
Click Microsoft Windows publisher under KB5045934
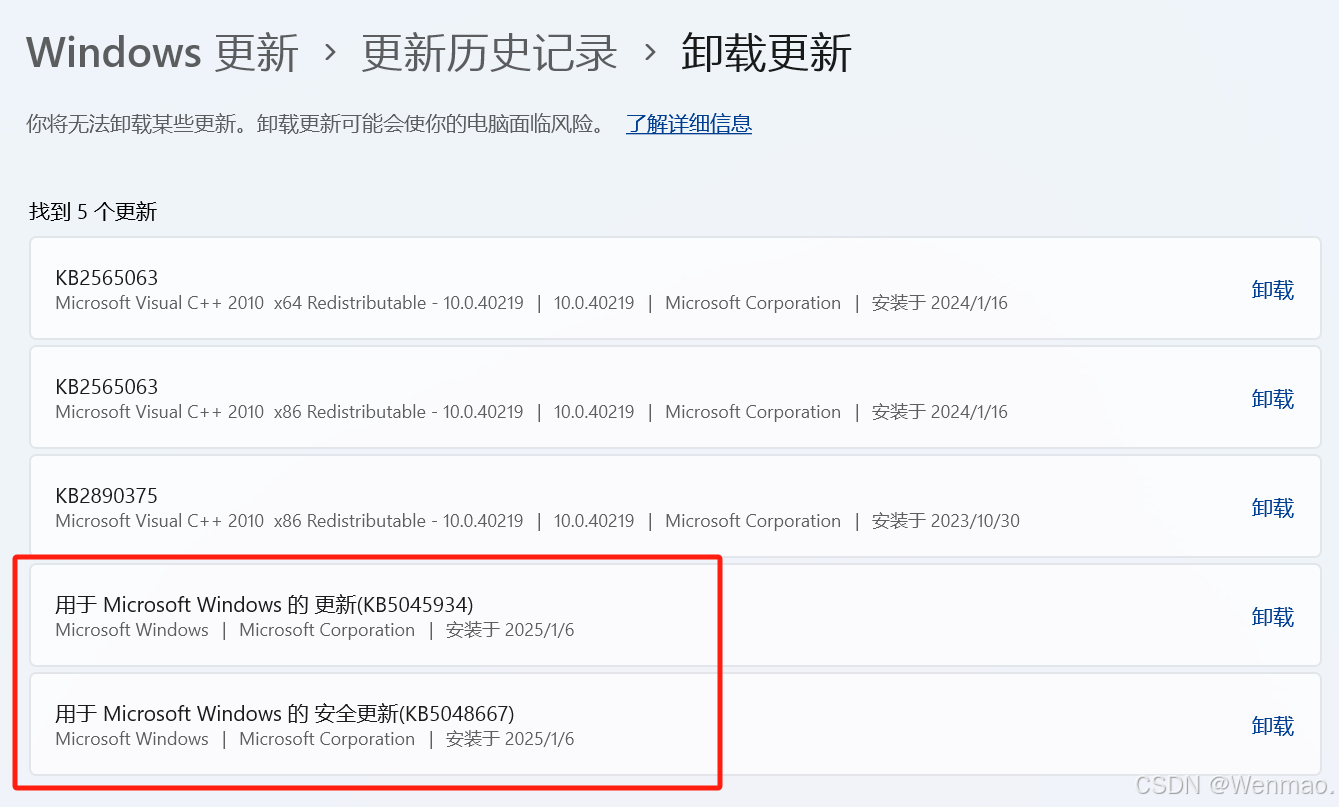click(x=132, y=630)
